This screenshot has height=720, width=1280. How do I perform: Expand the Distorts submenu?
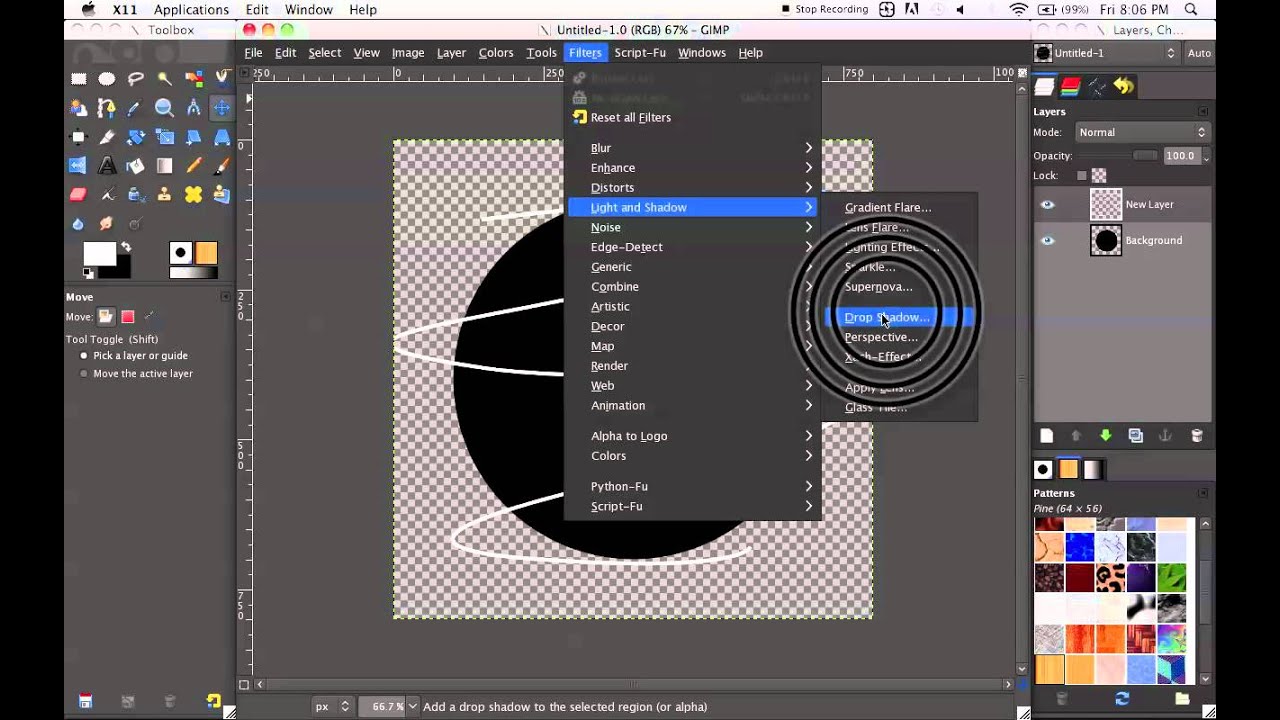point(694,188)
